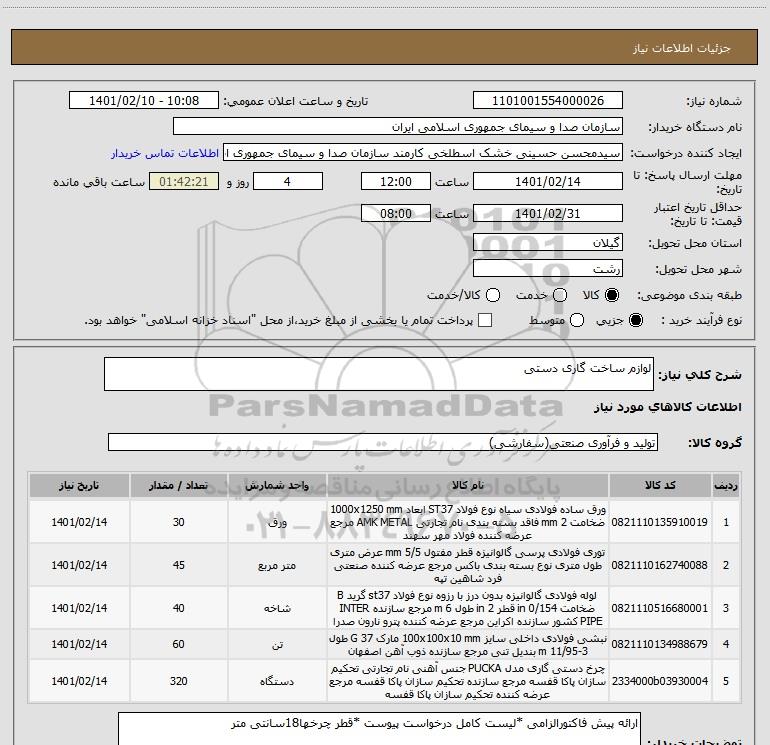
Task: Click the response deadline hour 12:00 field
Action: [396, 181]
